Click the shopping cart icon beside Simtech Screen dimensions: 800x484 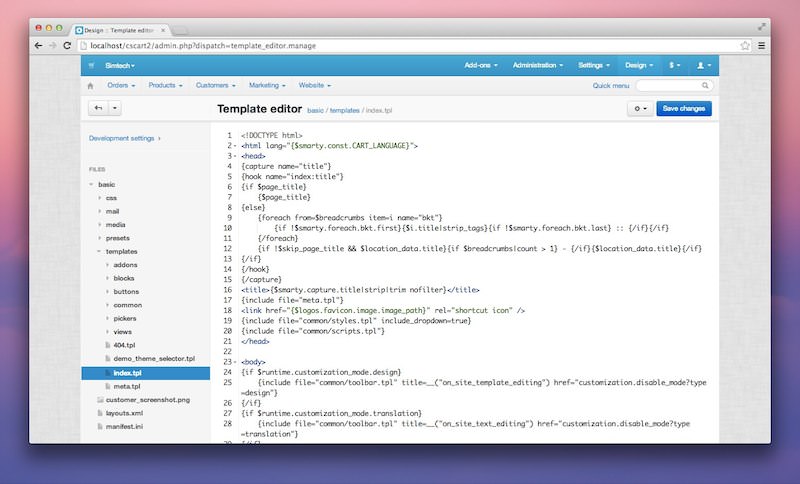[92, 65]
